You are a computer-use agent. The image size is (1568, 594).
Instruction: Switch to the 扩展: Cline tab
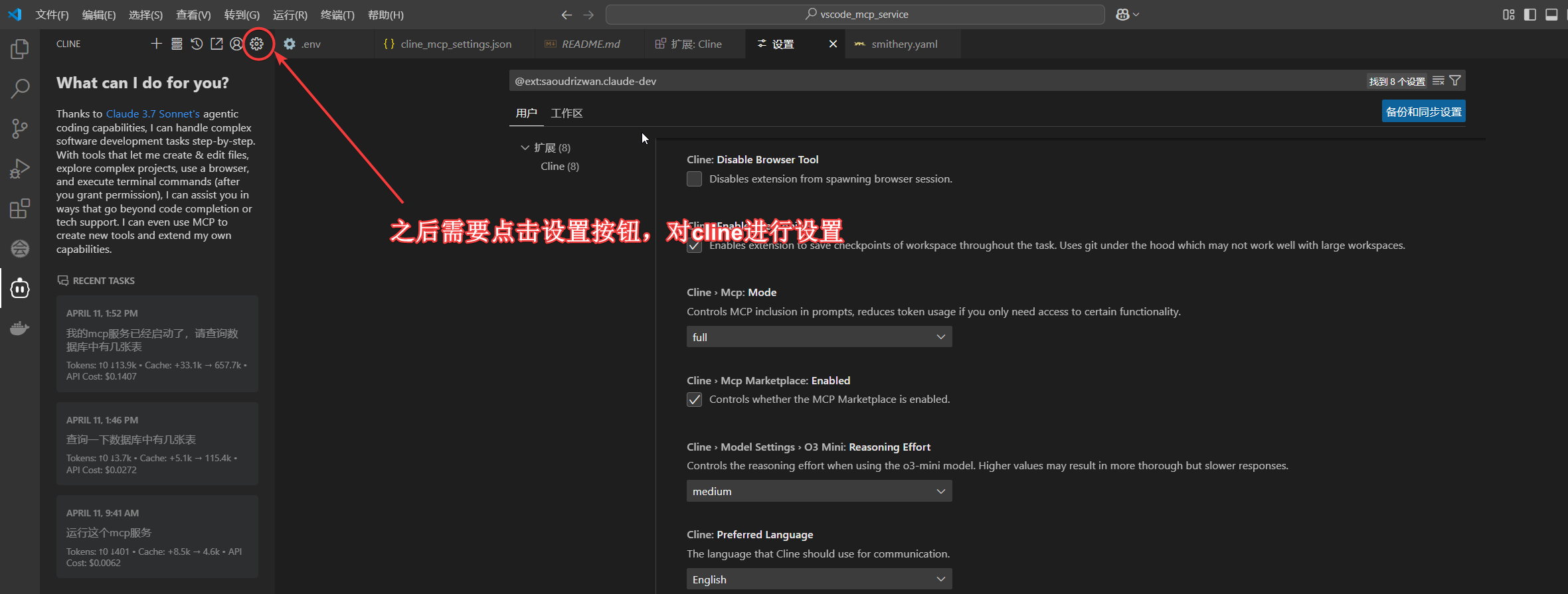(x=695, y=44)
